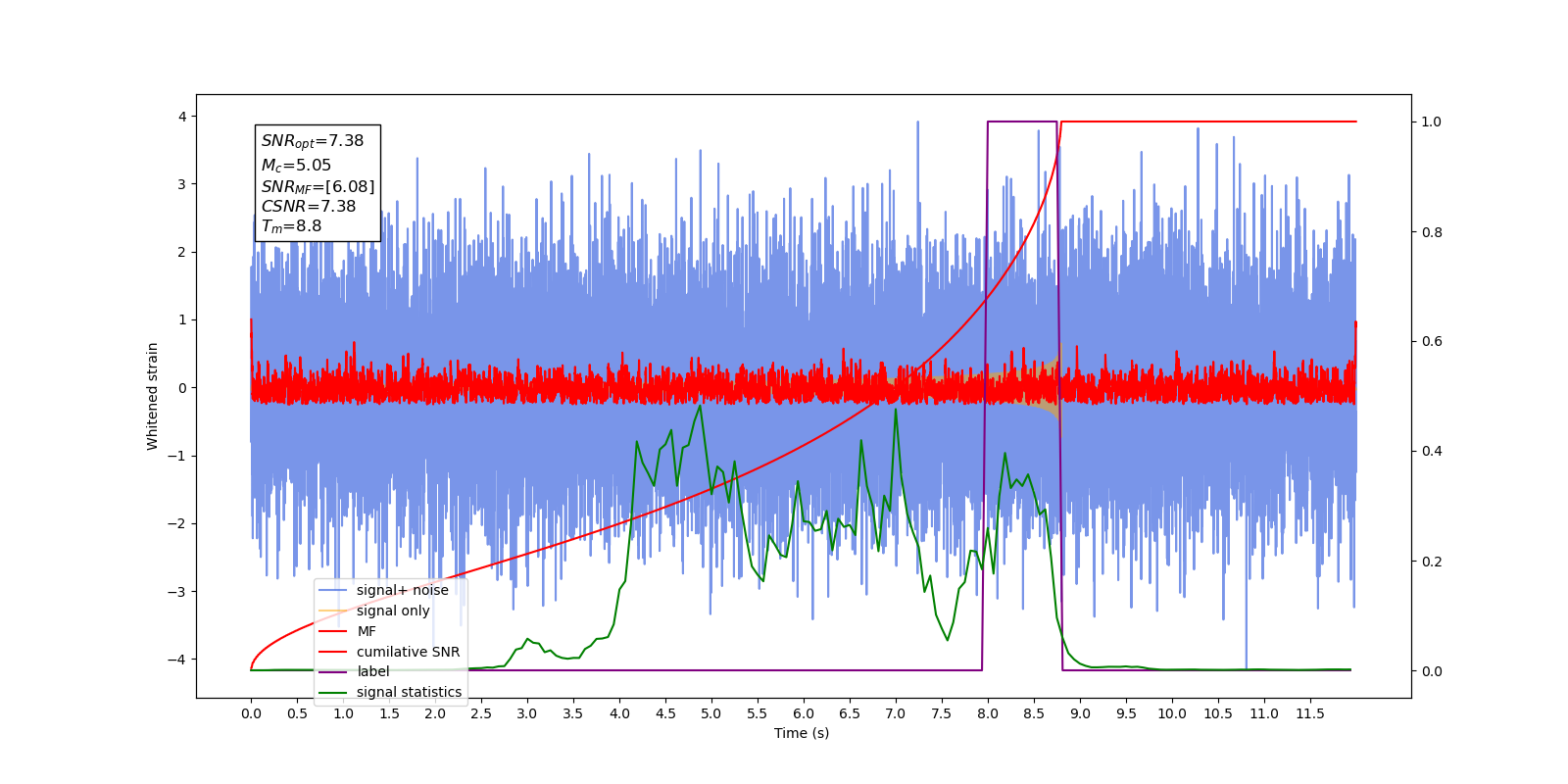Click left y-axis tick label 2
This screenshot has height=784, width=1568.
pyautogui.click(x=182, y=252)
